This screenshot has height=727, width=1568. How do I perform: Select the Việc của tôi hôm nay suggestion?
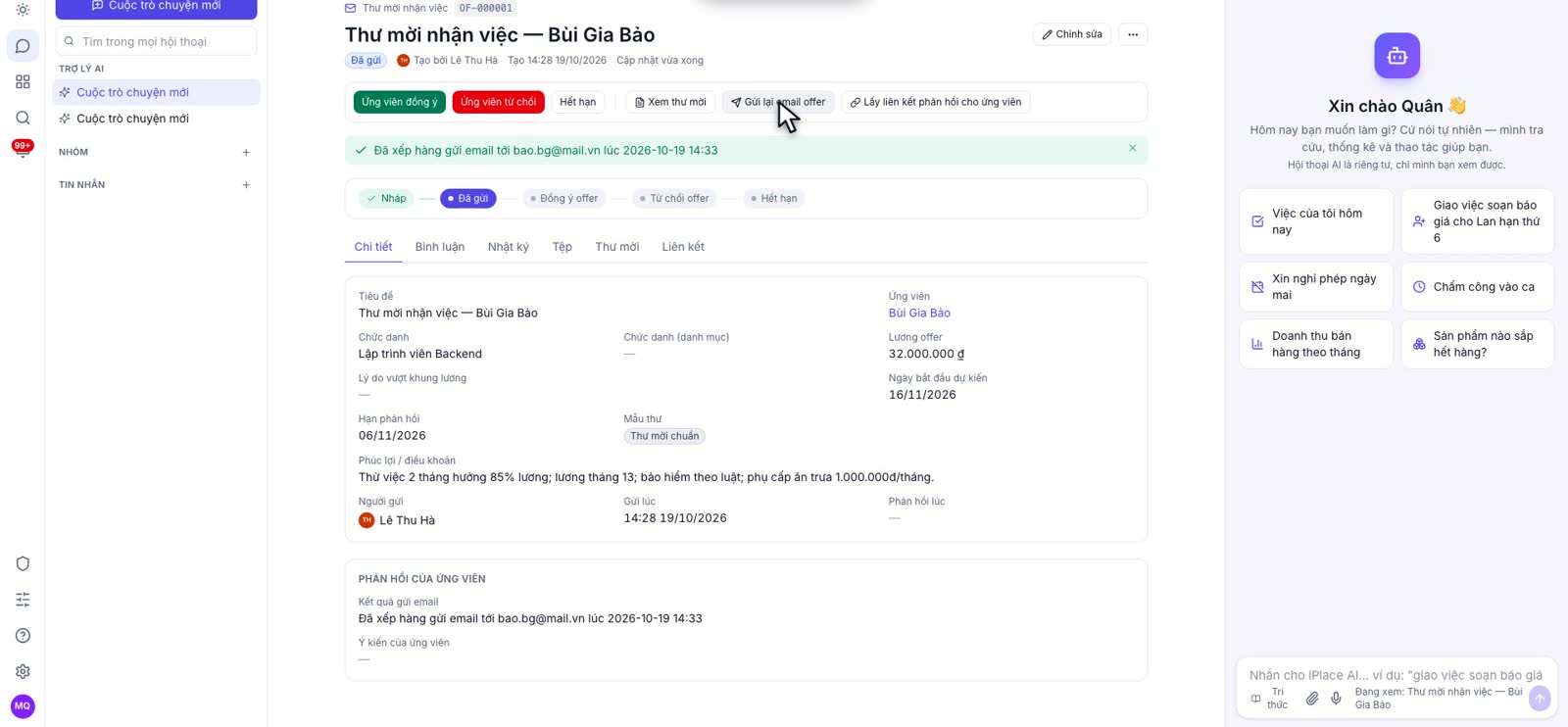(x=1316, y=221)
